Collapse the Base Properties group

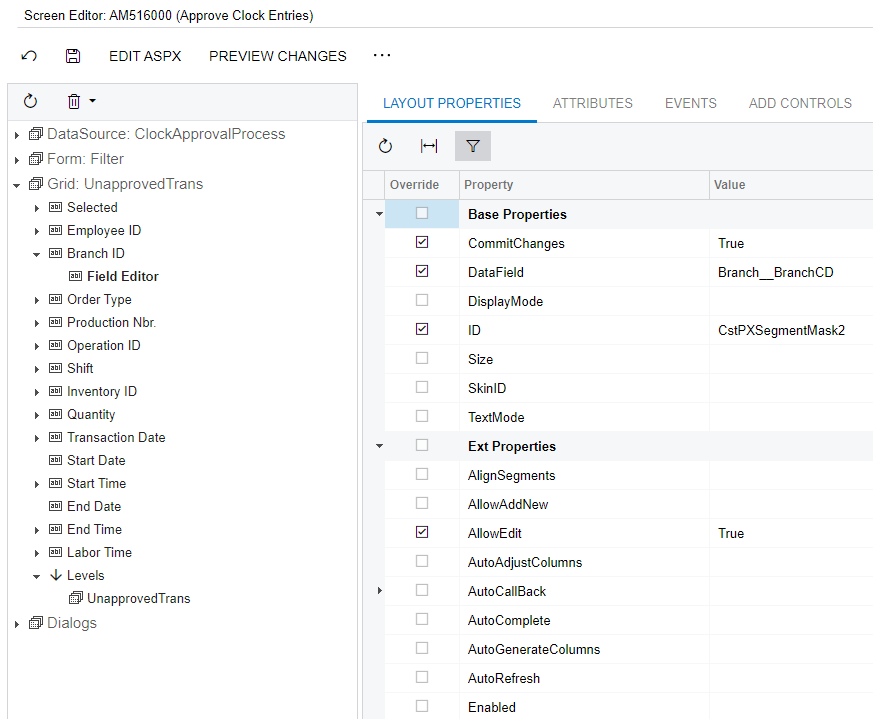point(379,214)
